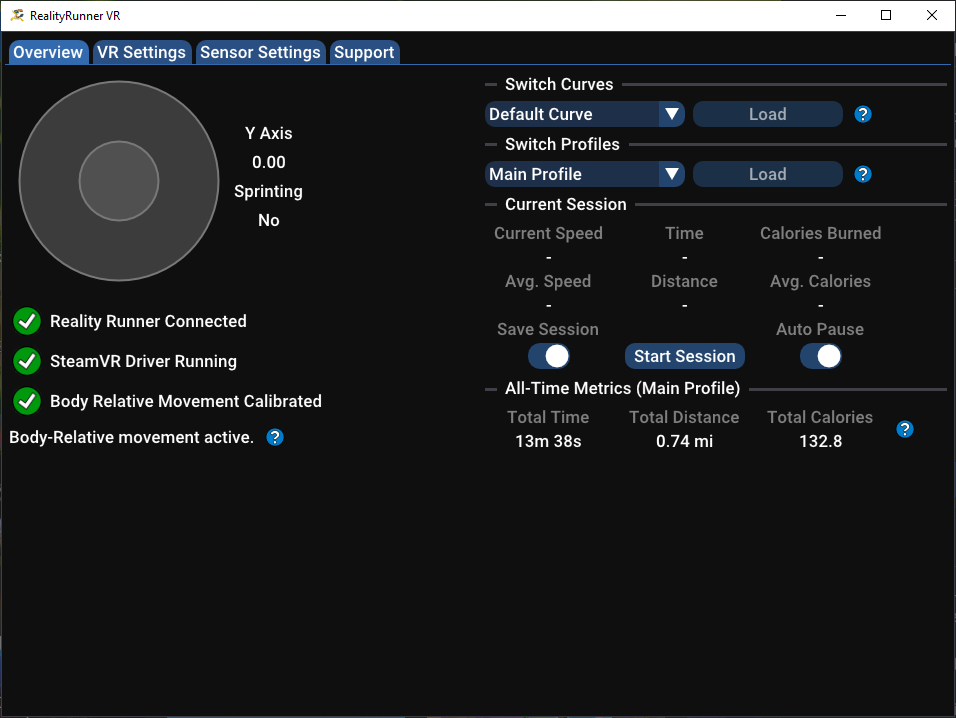Image resolution: width=956 pixels, height=718 pixels.
Task: Maximize the RealityRunner VR window
Action: [x=886, y=15]
